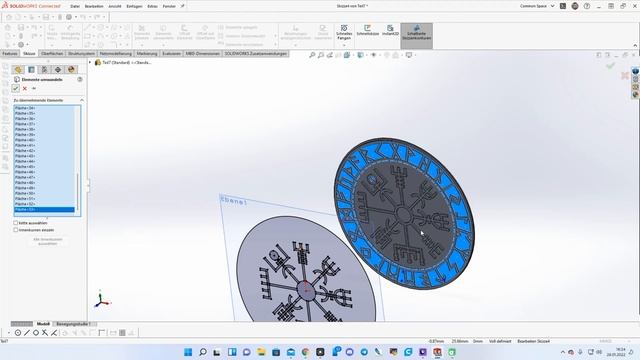This screenshot has width=640, height=360.
Task: Switch to Features ribbon tab
Action: (10, 53)
